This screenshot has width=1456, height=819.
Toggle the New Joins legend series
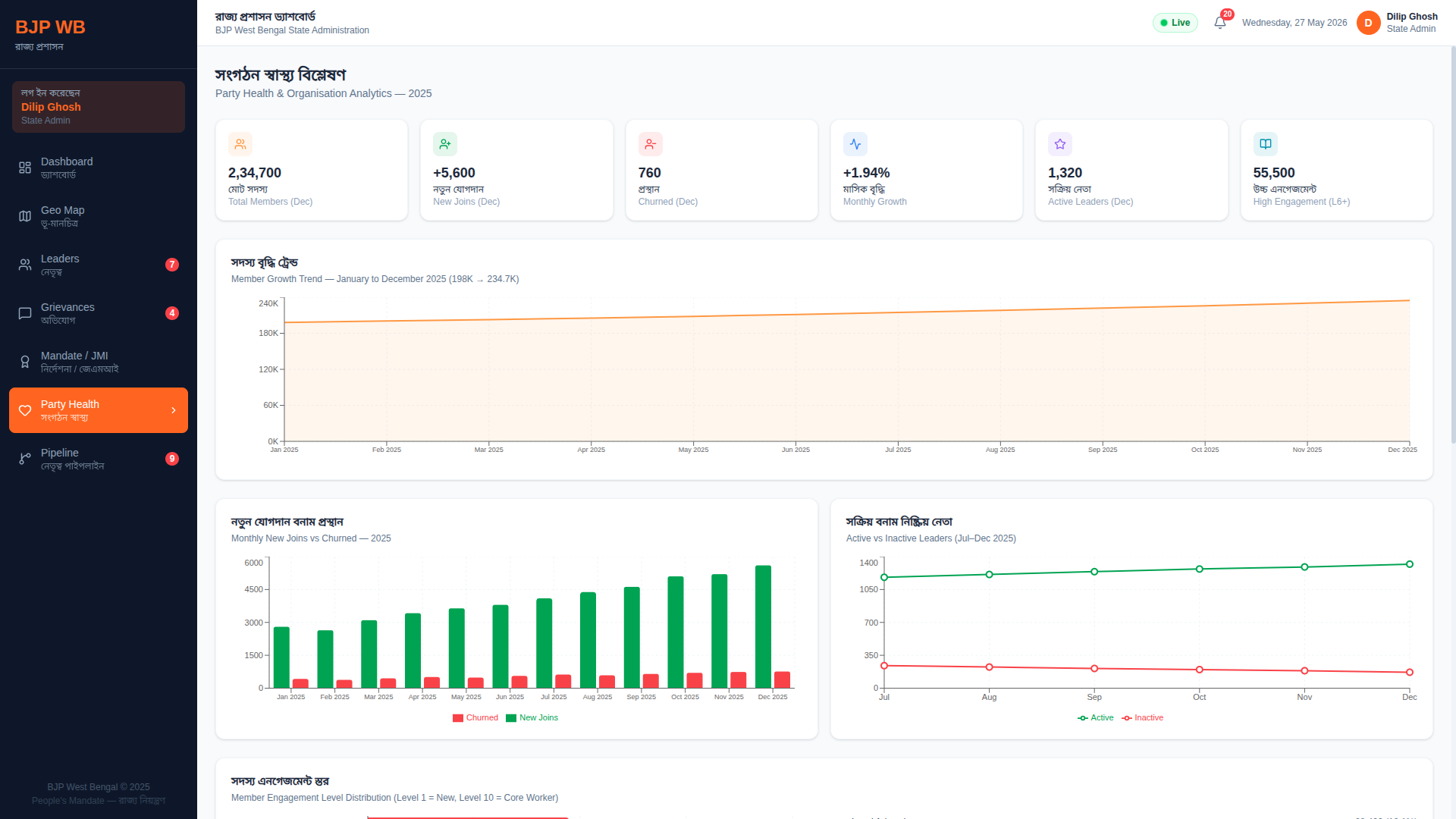coord(532,718)
